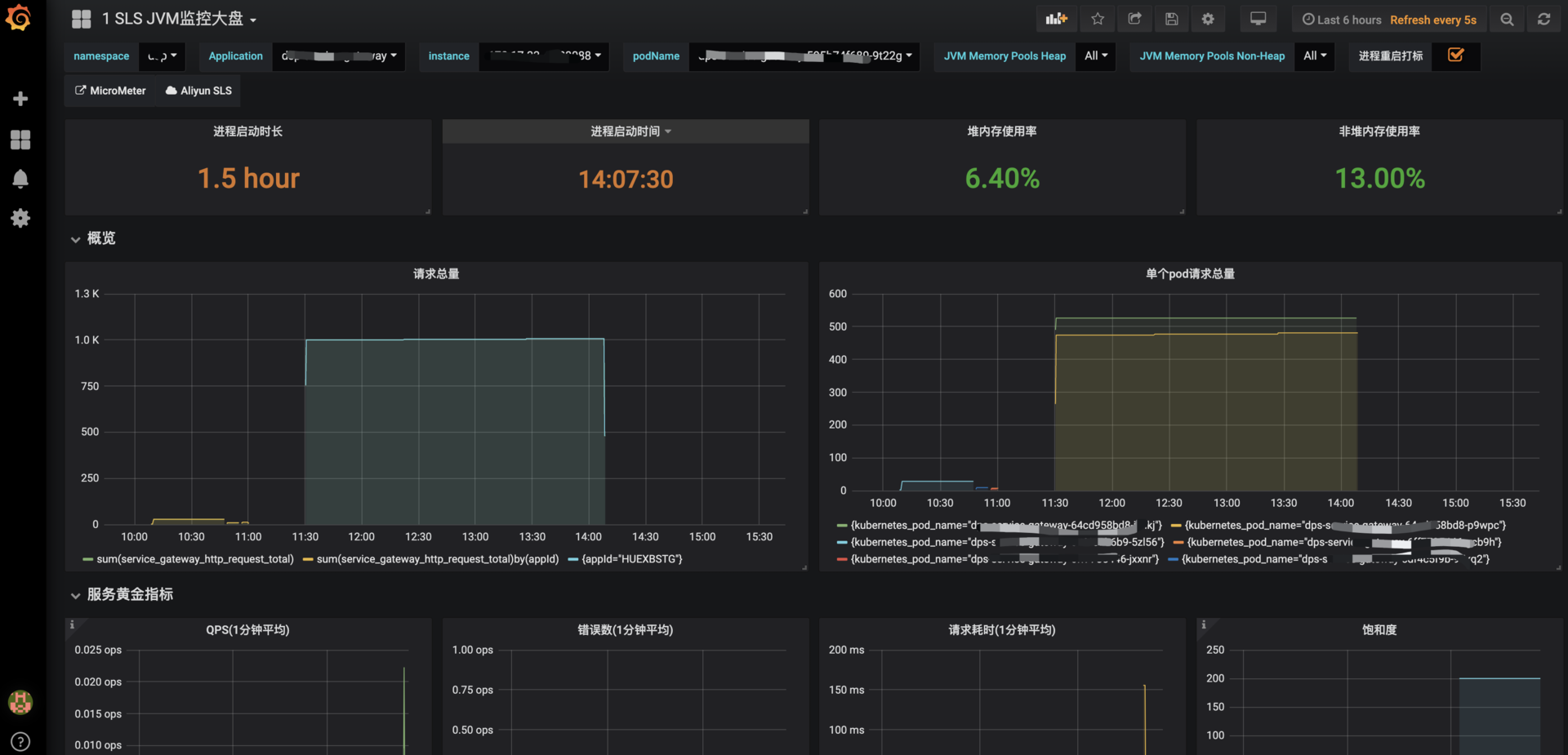Image resolution: width=1568 pixels, height=755 pixels.
Task: Save the dashboard with the floppy disk icon
Action: (x=1172, y=19)
